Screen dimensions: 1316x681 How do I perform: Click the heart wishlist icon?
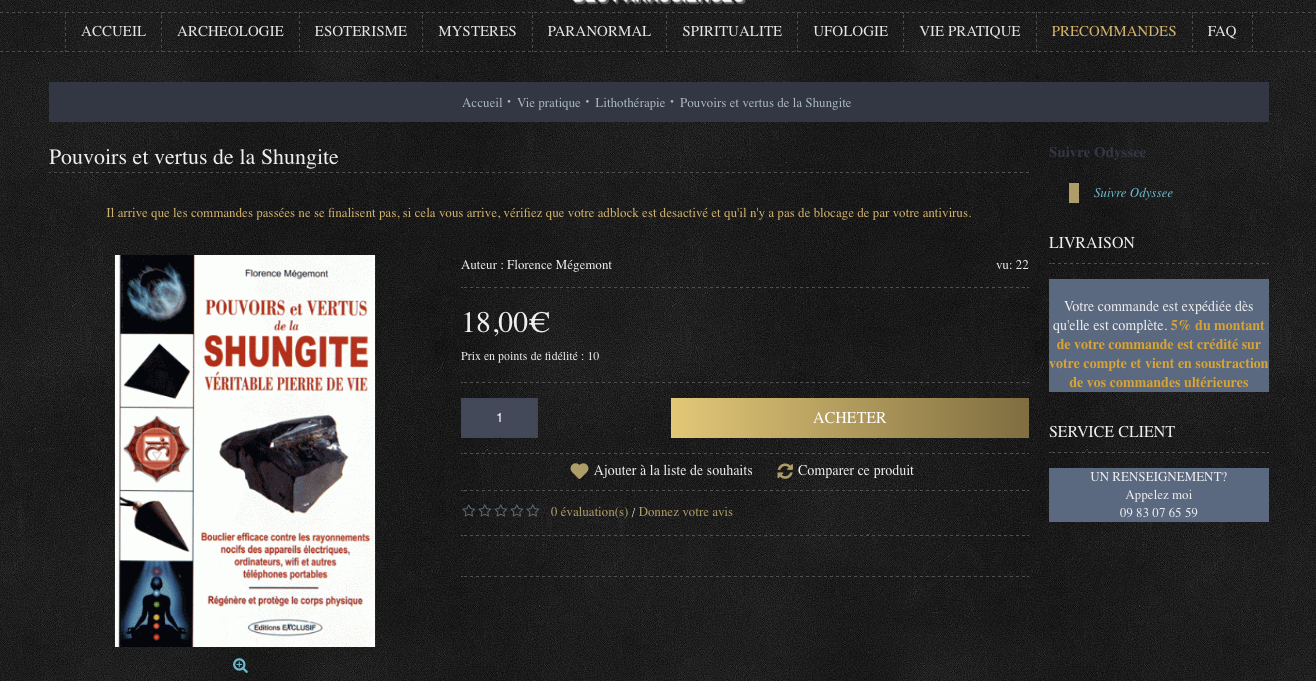tap(579, 471)
